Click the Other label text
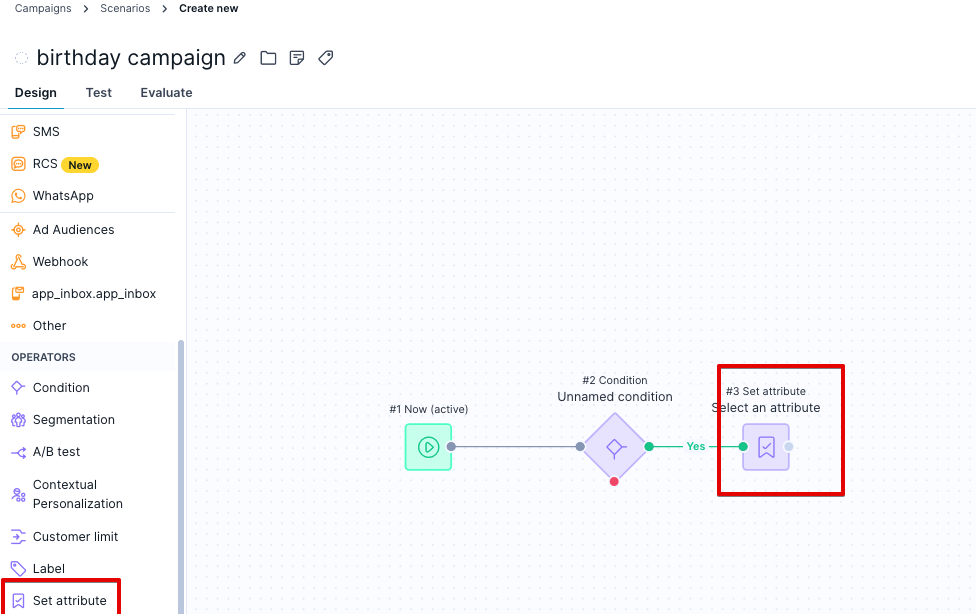The image size is (976, 614). coord(49,326)
